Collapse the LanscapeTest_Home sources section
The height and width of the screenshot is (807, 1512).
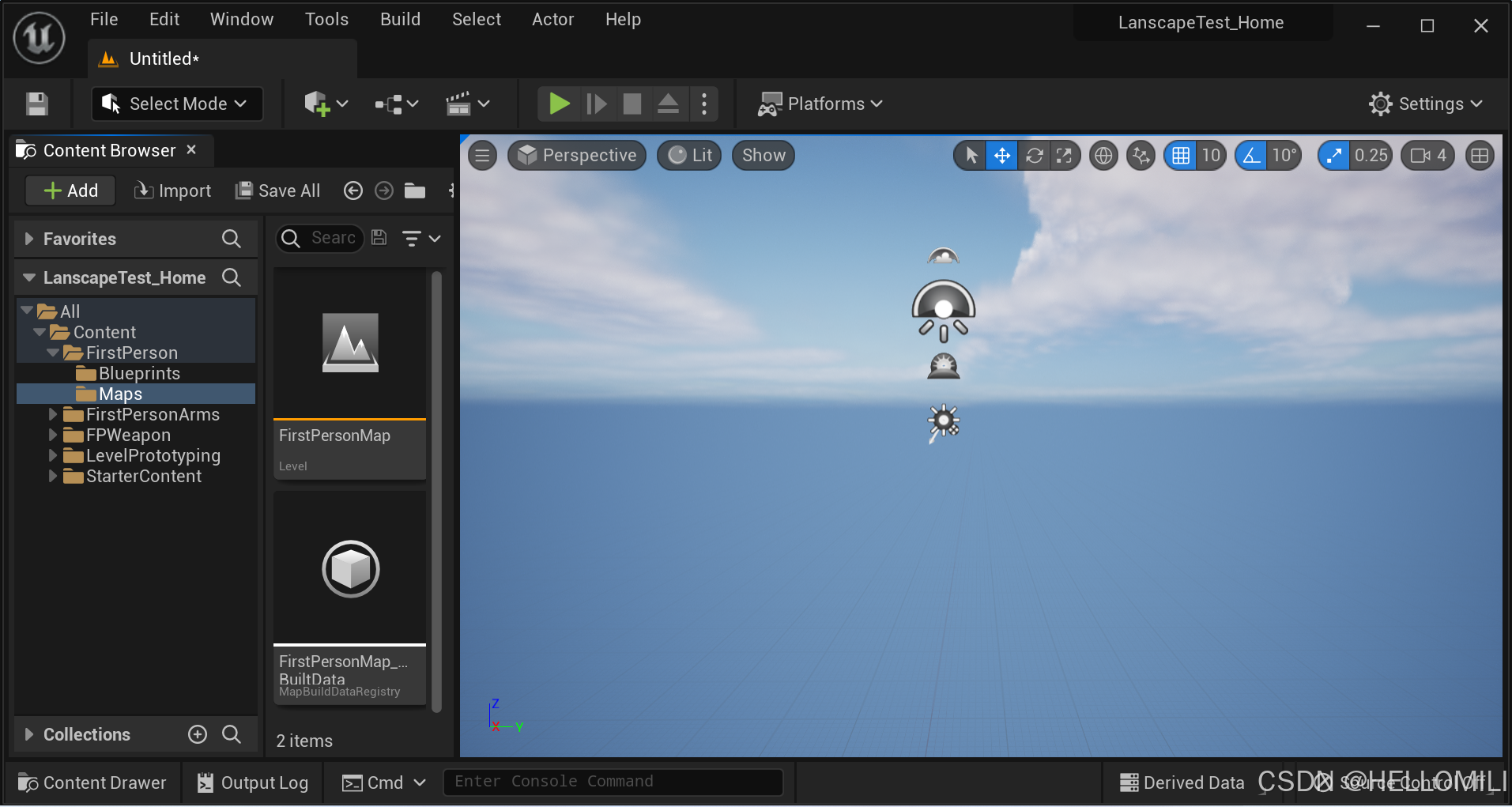(x=29, y=277)
